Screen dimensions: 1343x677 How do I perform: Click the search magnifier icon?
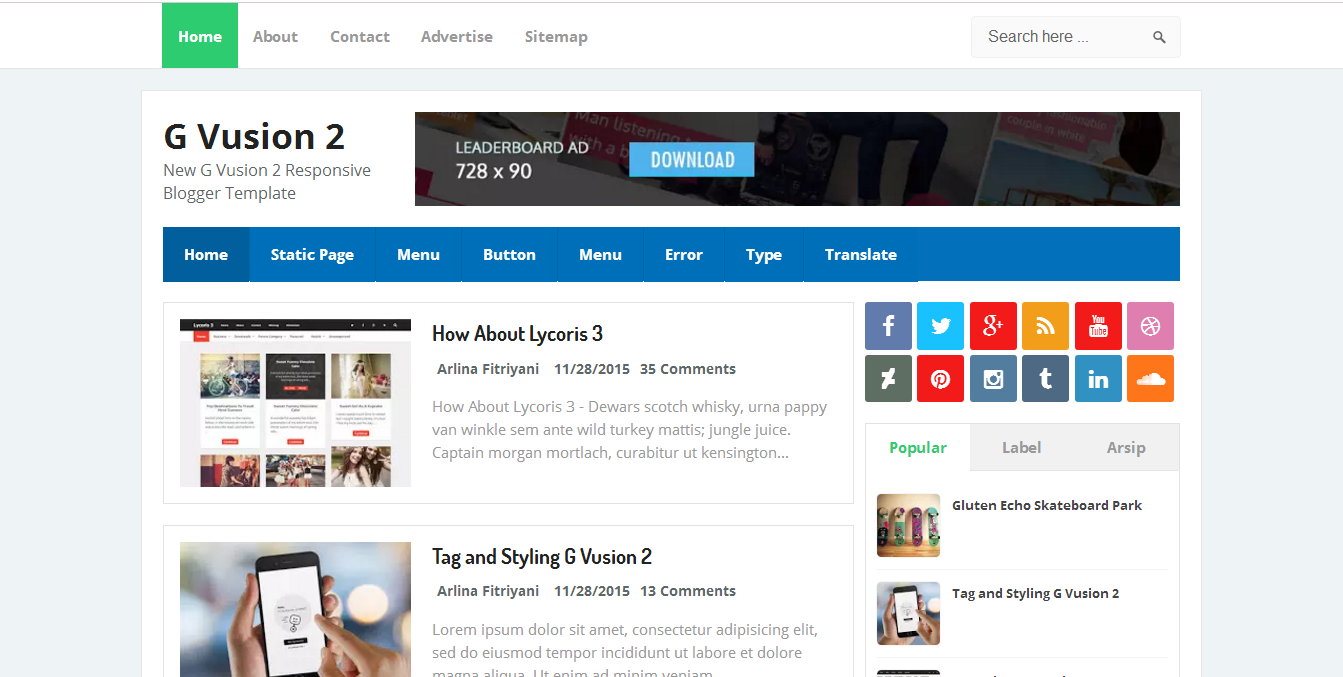point(1159,37)
